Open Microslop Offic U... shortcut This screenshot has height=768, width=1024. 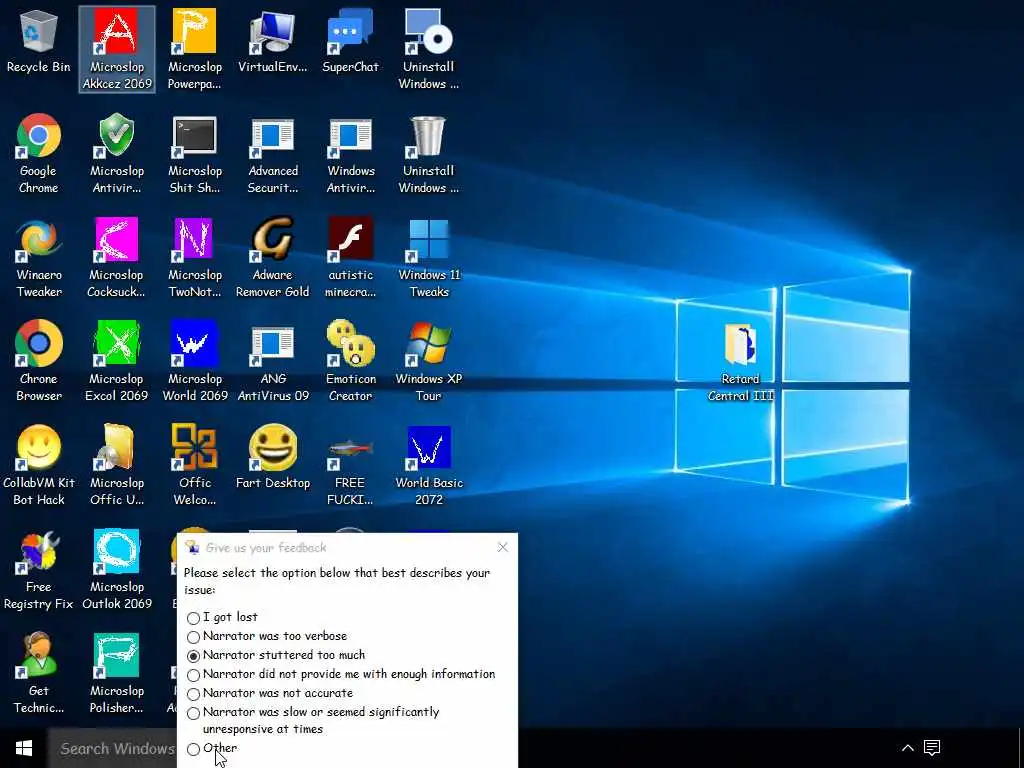tap(117, 466)
